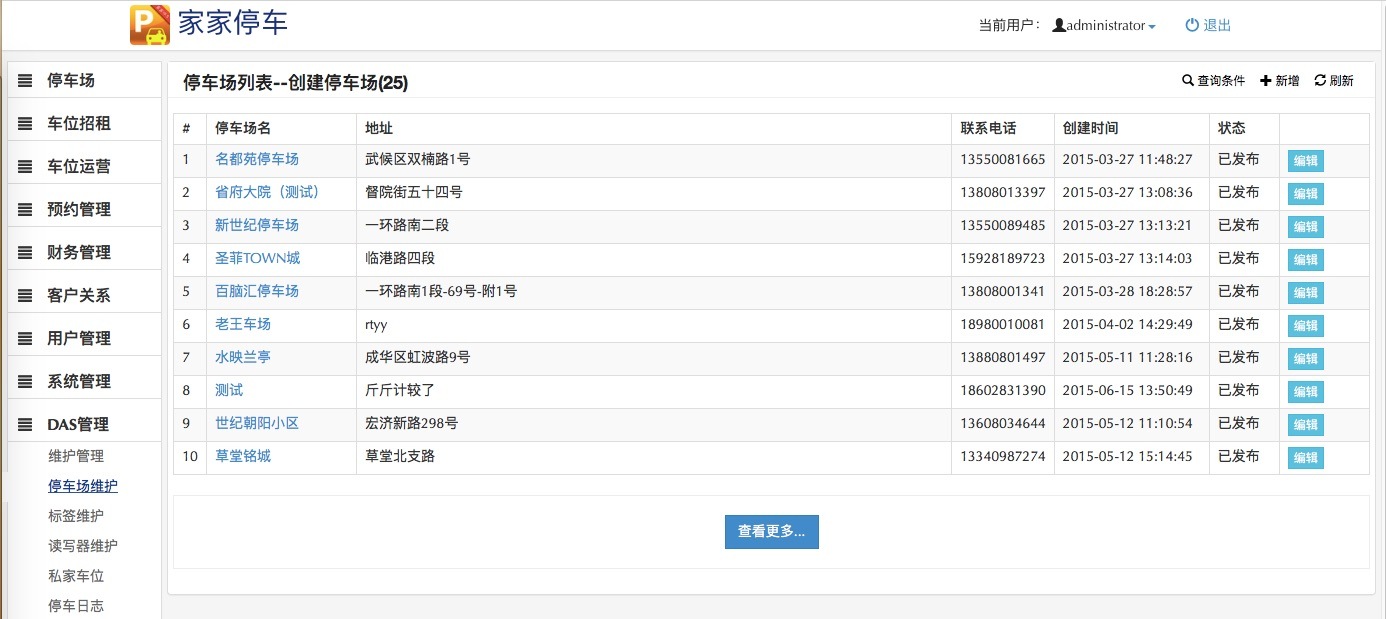Click the search icon for 查询条件
The height and width of the screenshot is (619, 1386).
(1188, 81)
